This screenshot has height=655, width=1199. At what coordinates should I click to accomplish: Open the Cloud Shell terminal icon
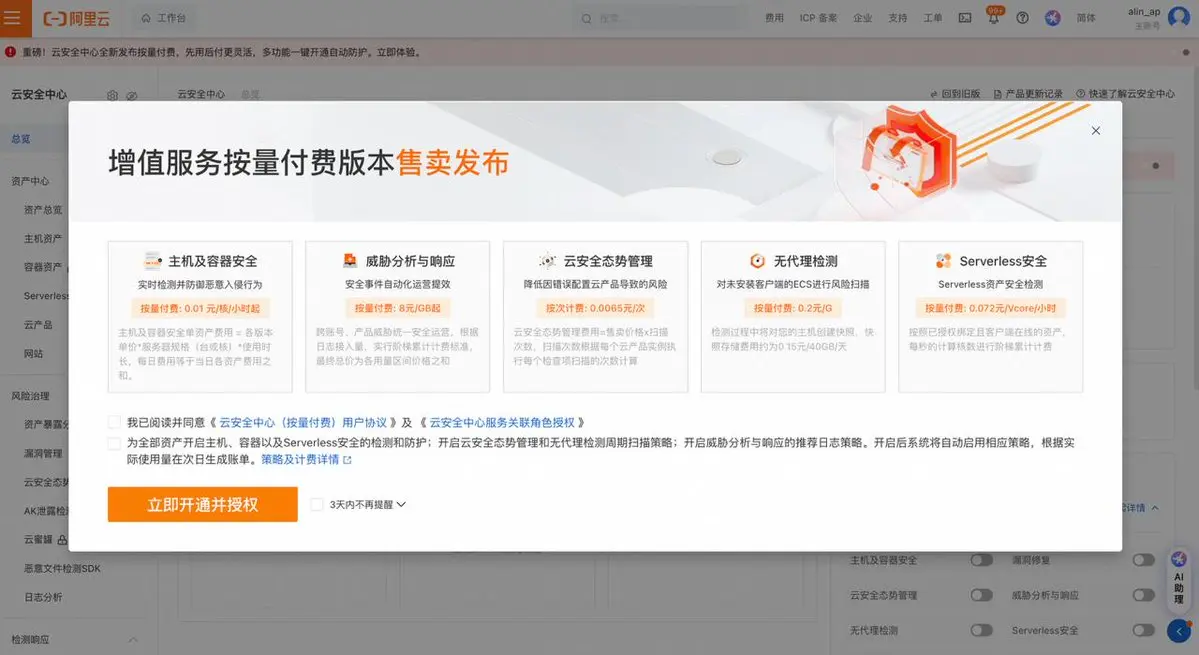point(965,18)
